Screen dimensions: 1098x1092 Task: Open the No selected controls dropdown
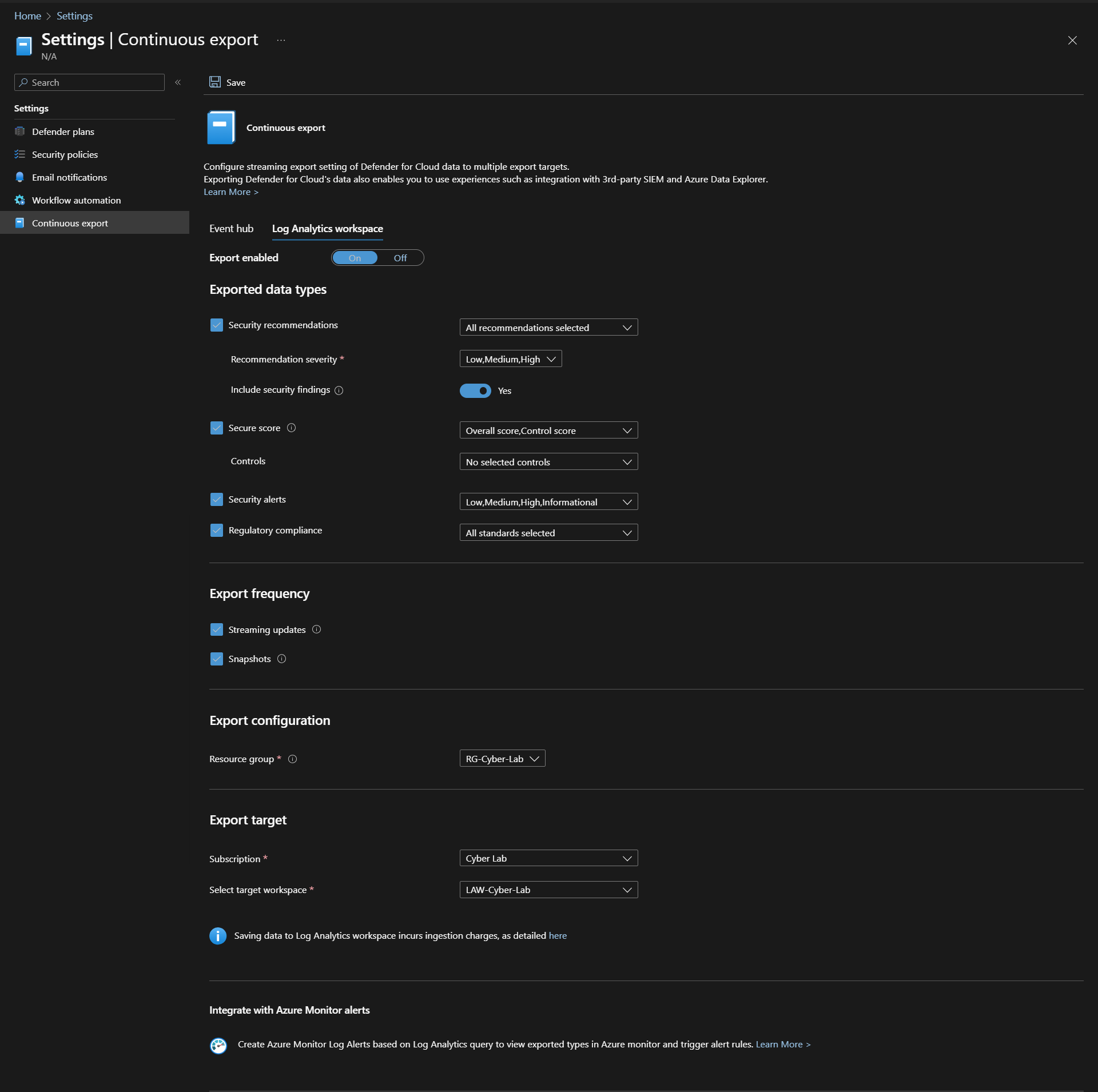(548, 462)
